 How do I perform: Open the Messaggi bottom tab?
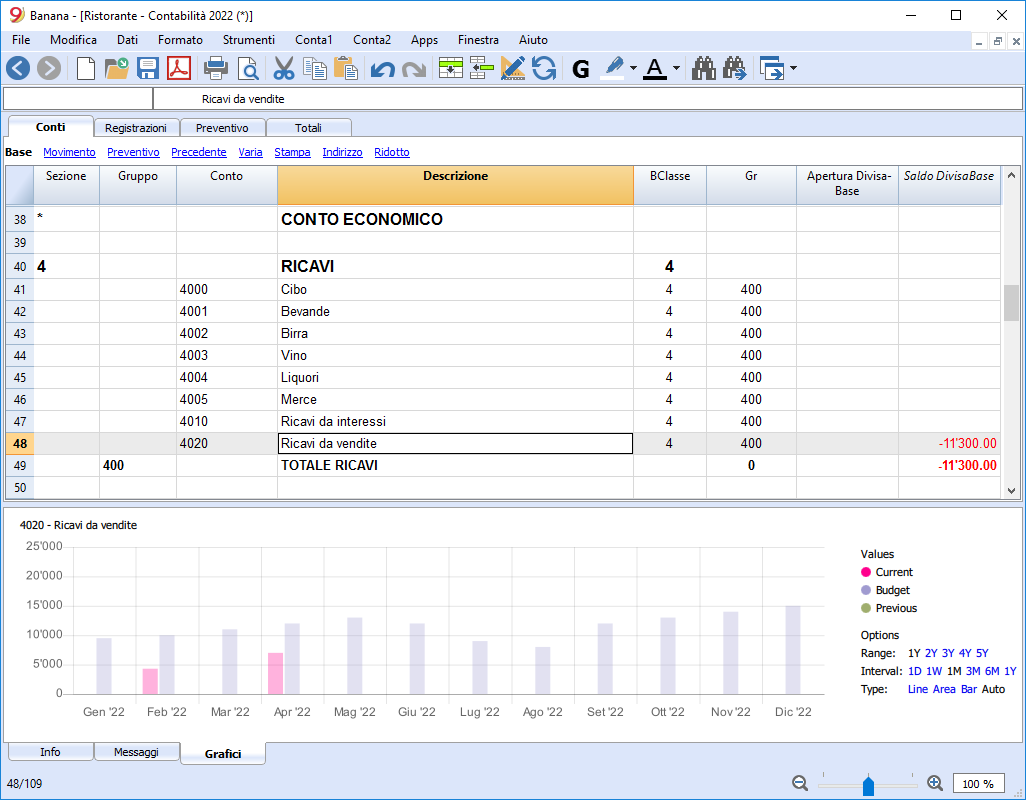tap(136, 752)
